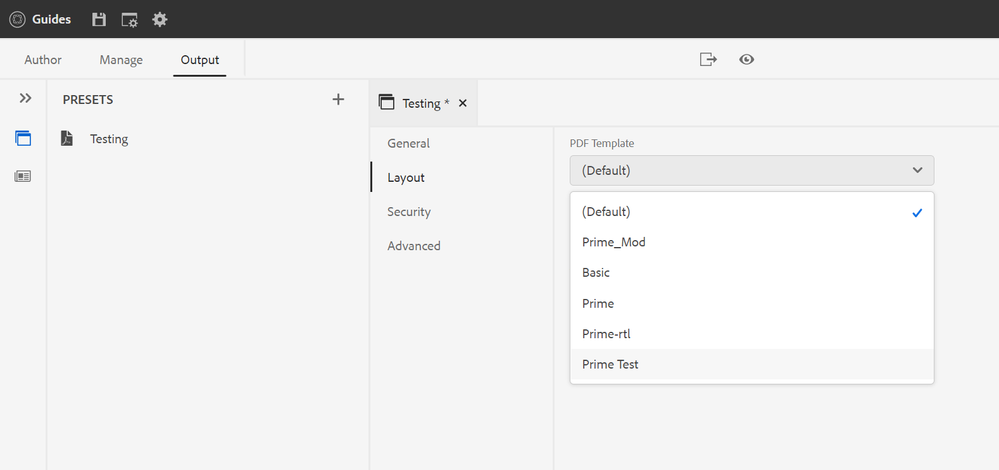The width and height of the screenshot is (999, 470).
Task: Collapse the PDF Template dropdown
Action: (752, 170)
